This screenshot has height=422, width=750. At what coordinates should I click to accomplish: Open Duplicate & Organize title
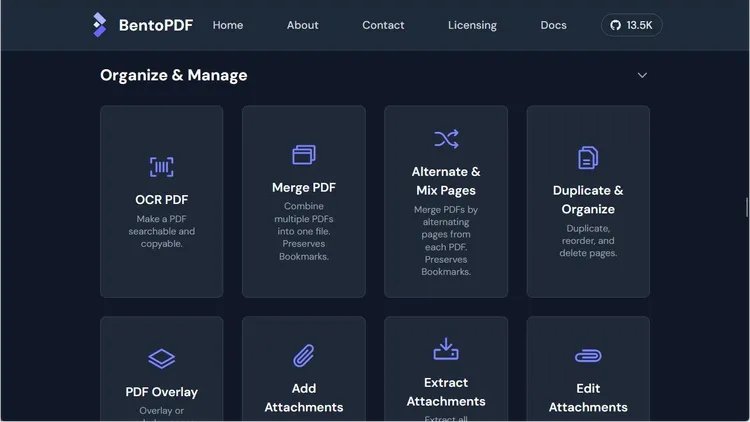[x=588, y=200]
